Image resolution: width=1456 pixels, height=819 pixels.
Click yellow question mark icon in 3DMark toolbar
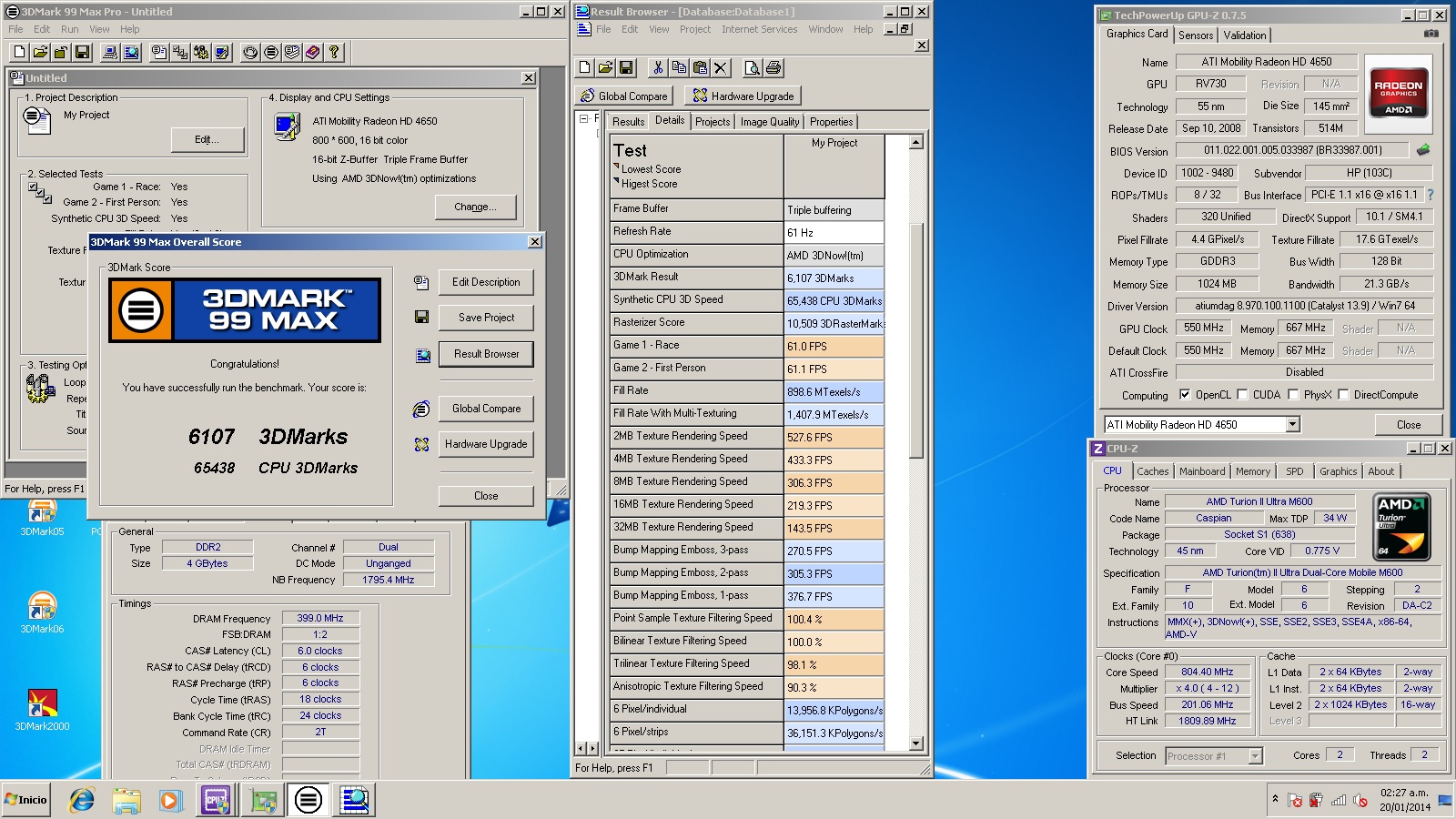coord(334,53)
